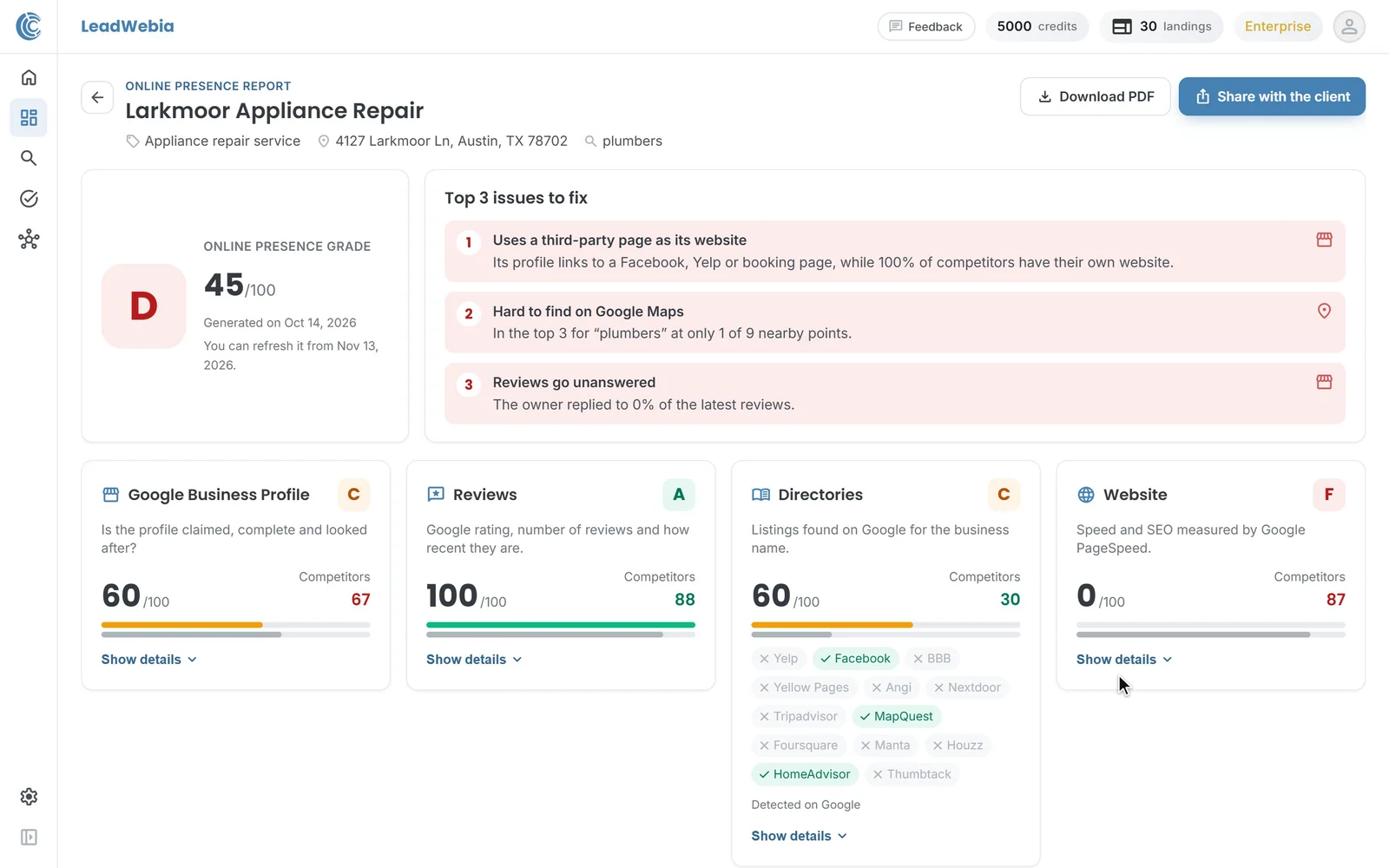The height and width of the screenshot is (868, 1389).
Task: Open the search icon in sidebar
Action: pyautogui.click(x=29, y=158)
